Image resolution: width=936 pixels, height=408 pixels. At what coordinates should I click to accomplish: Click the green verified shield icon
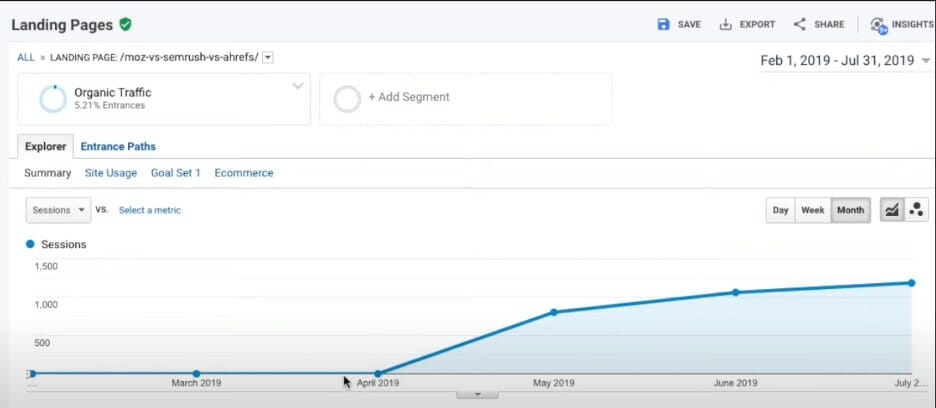[x=125, y=24]
